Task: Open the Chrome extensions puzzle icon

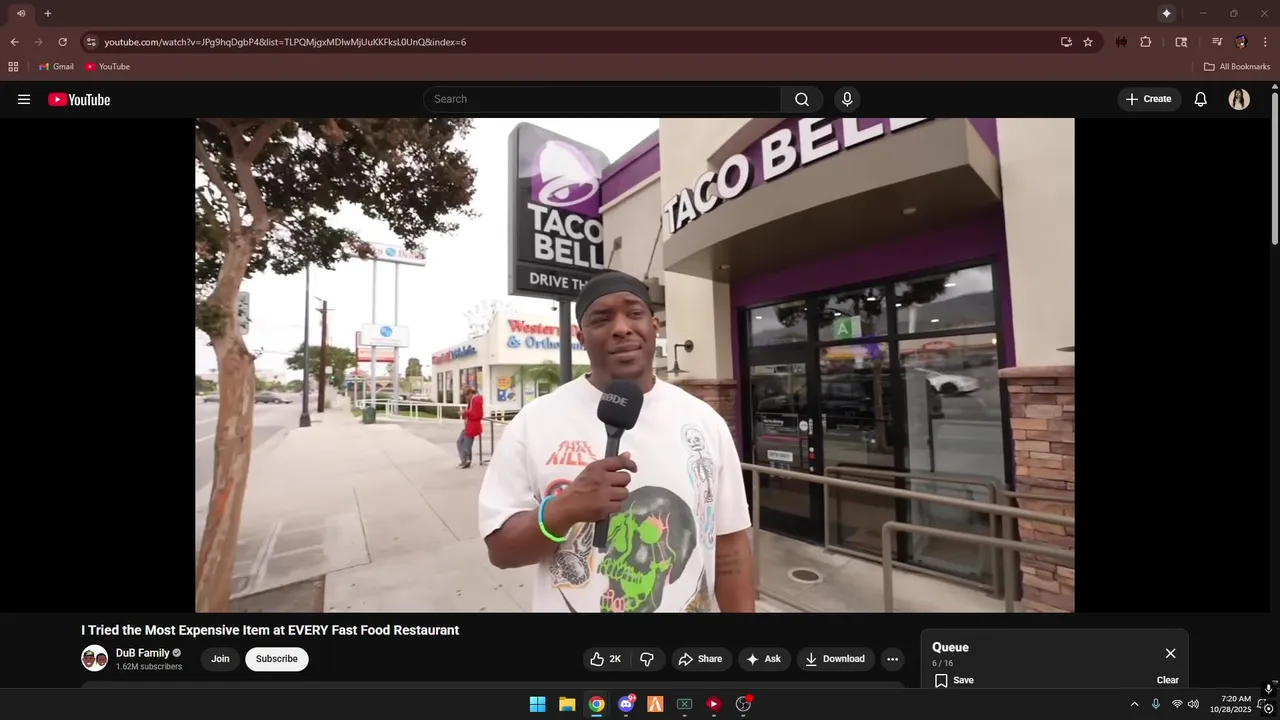Action: pyautogui.click(x=1146, y=42)
